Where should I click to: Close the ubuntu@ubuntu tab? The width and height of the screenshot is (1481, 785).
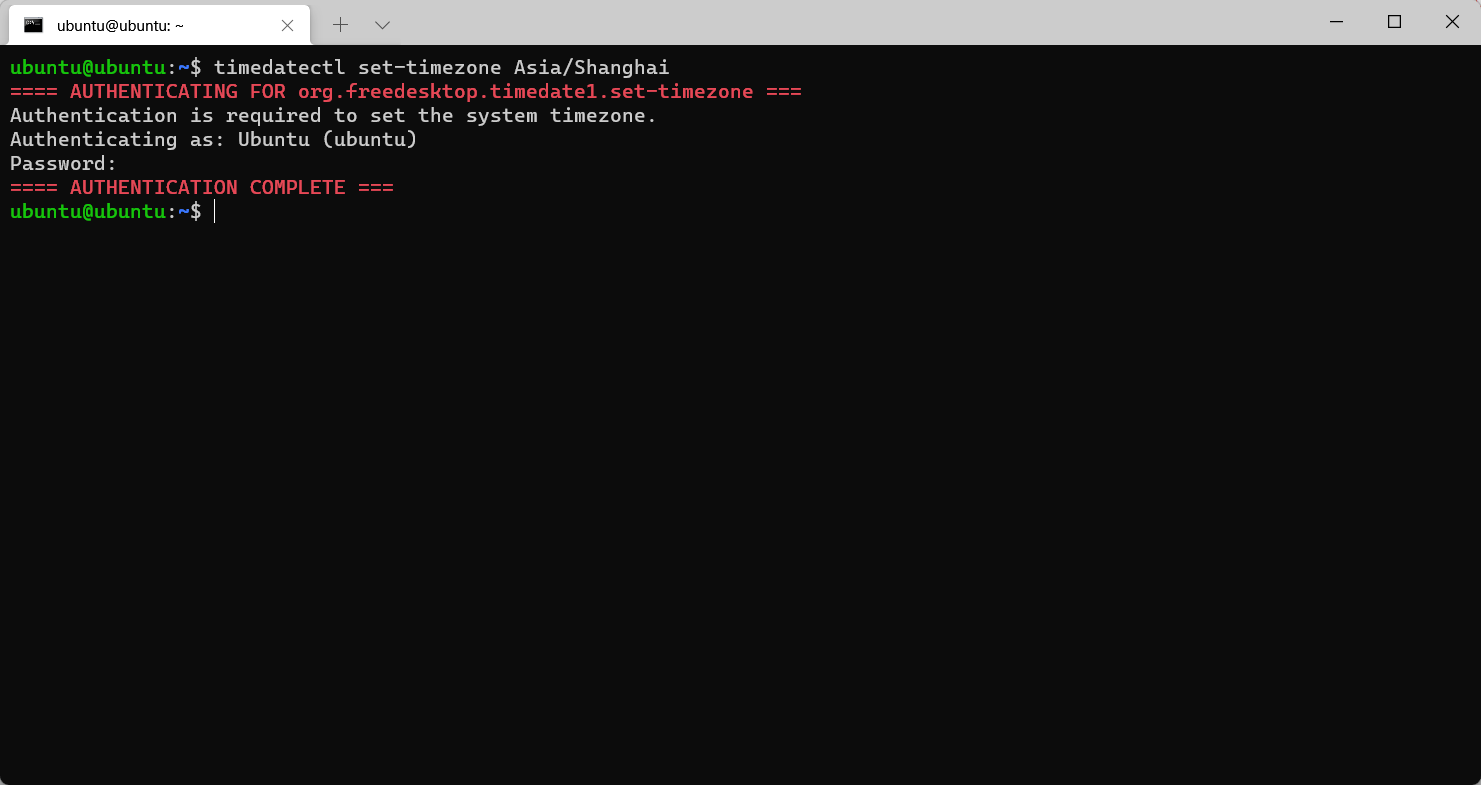pyautogui.click(x=287, y=25)
